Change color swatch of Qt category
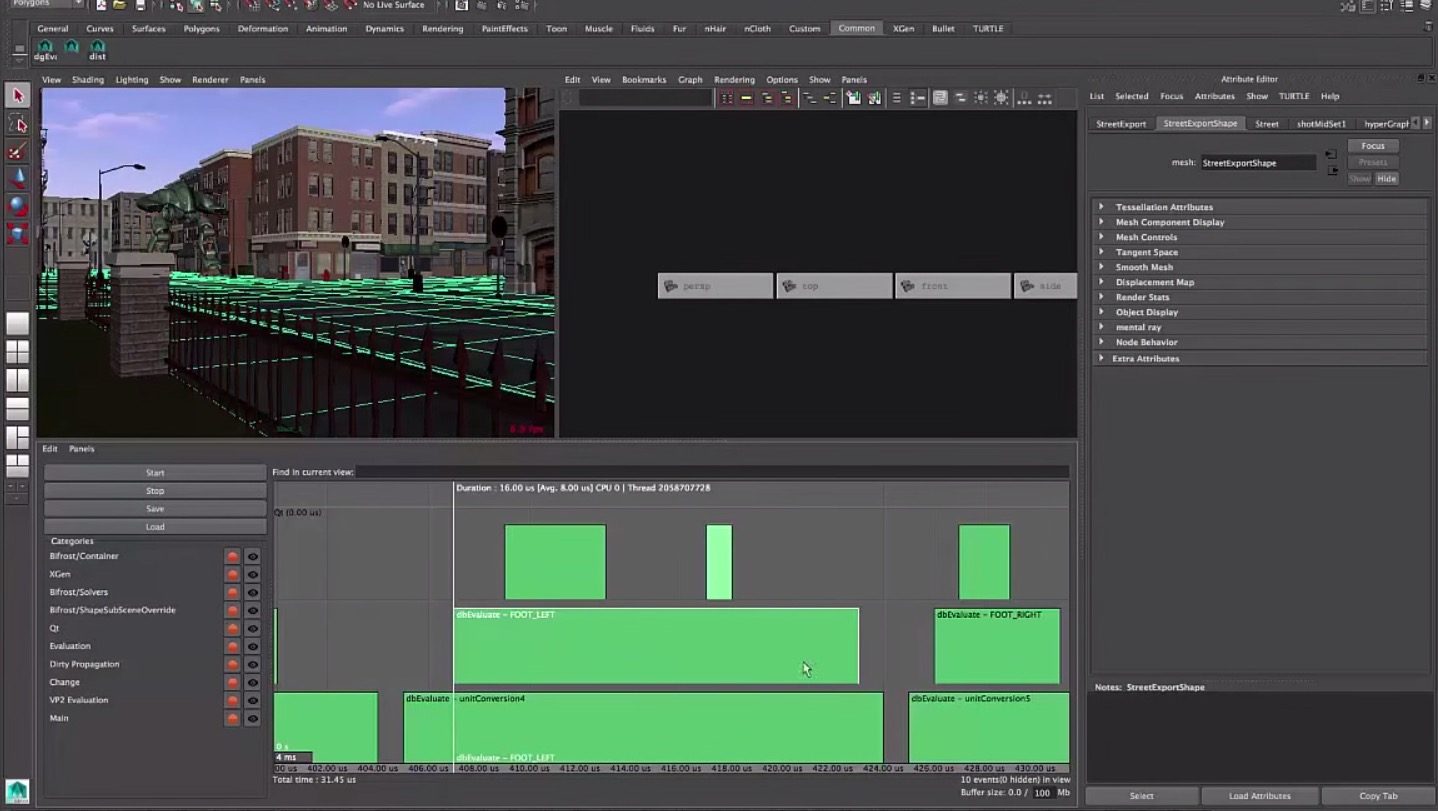This screenshot has width=1438, height=811. (232, 629)
